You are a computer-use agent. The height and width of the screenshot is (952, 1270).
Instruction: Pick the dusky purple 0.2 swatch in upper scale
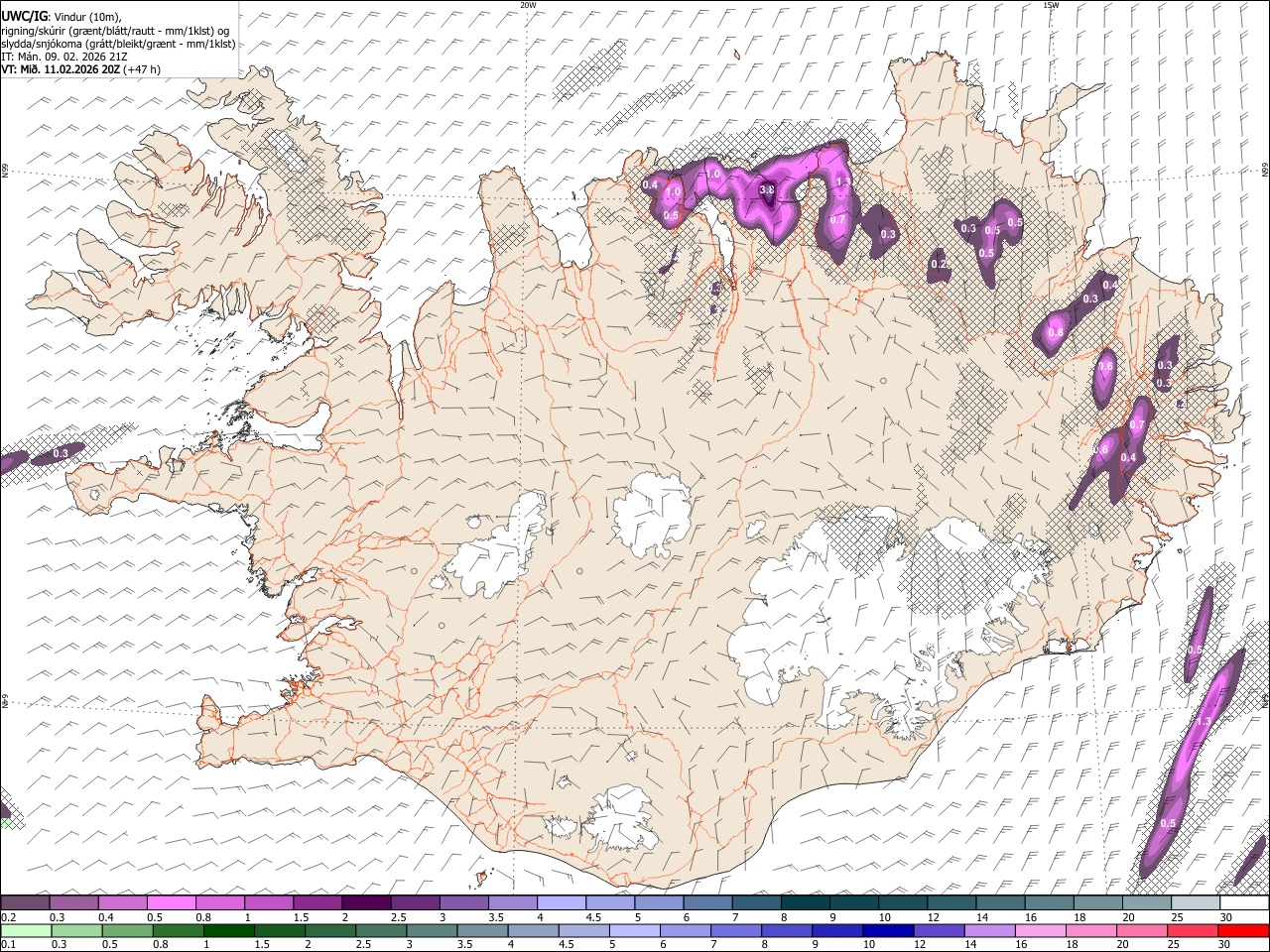[25, 902]
